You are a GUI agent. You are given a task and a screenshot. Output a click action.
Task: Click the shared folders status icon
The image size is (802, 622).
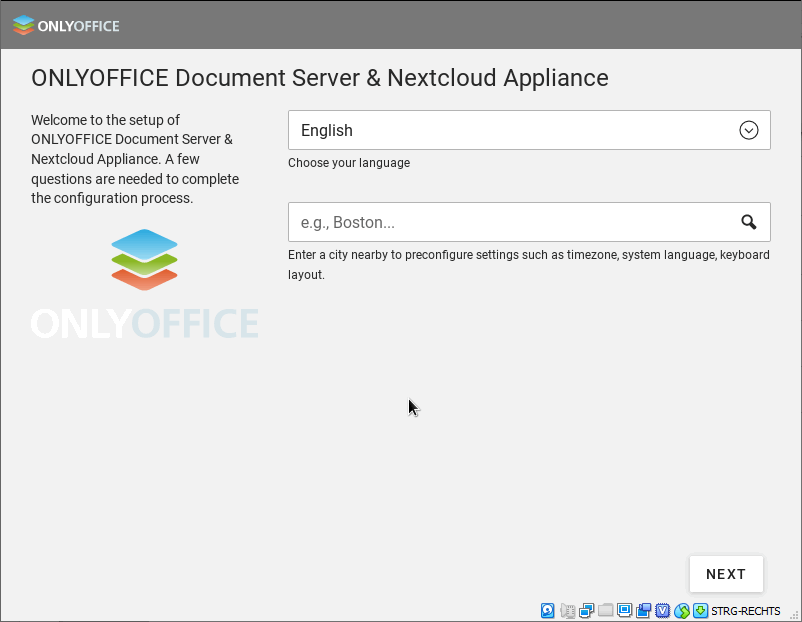coord(606,611)
